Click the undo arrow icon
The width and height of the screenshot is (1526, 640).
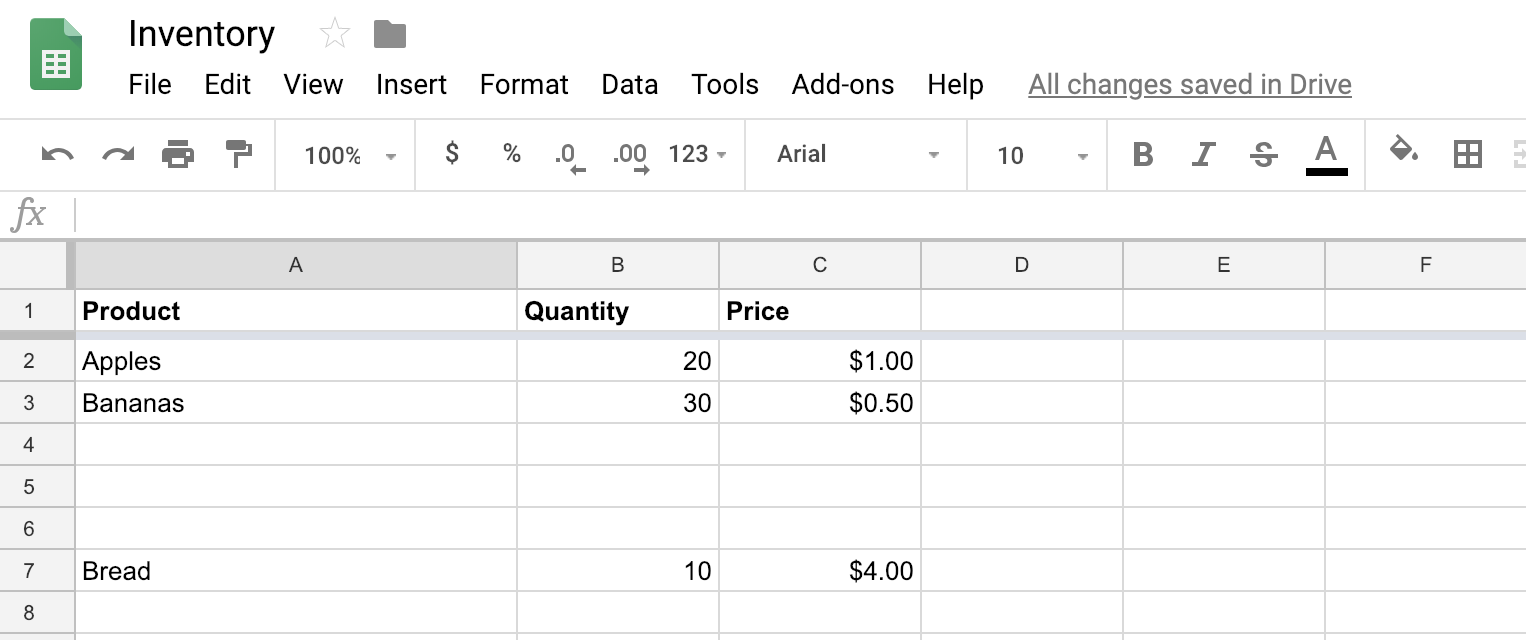point(57,155)
